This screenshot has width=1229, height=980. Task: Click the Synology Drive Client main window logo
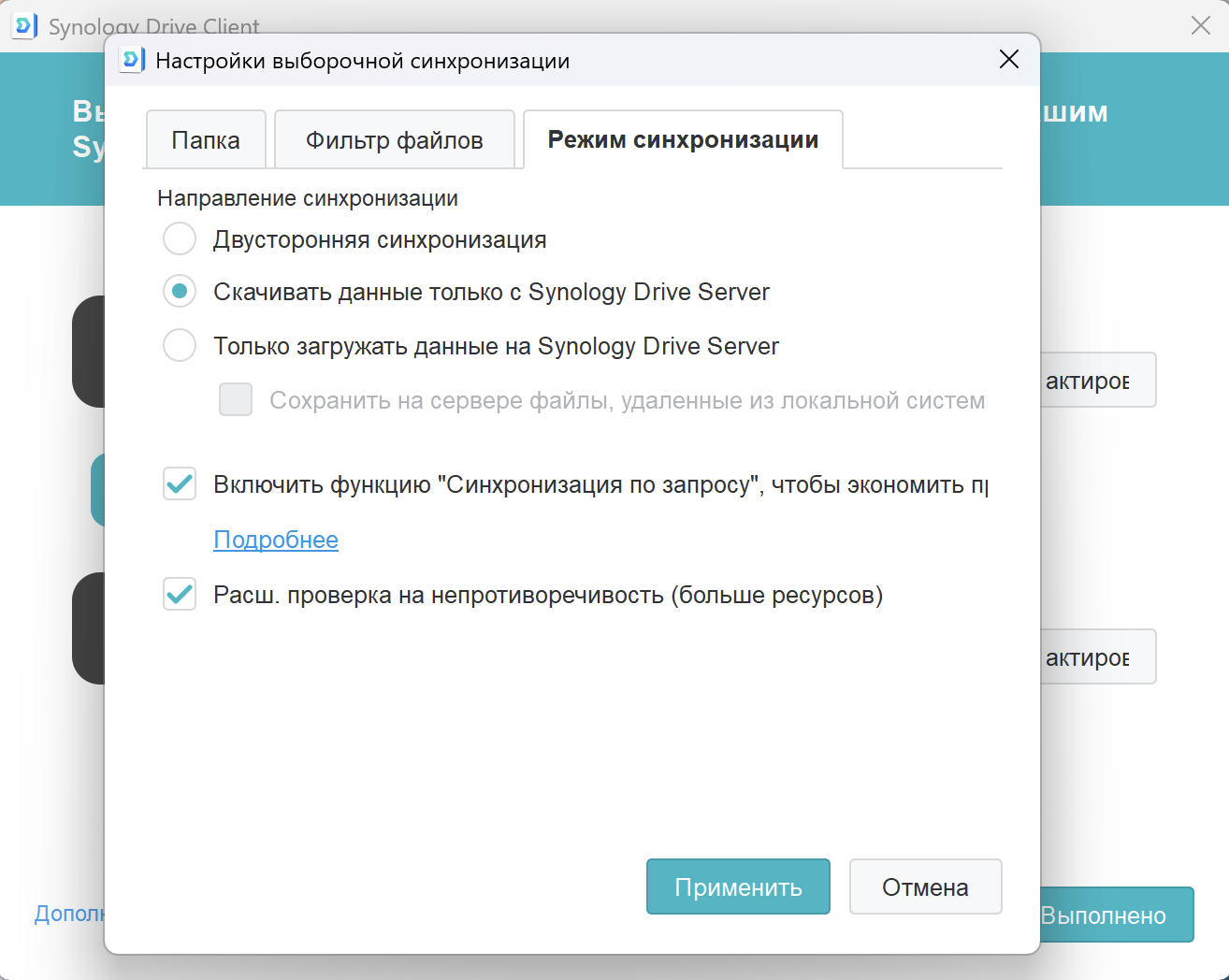coord(24,25)
